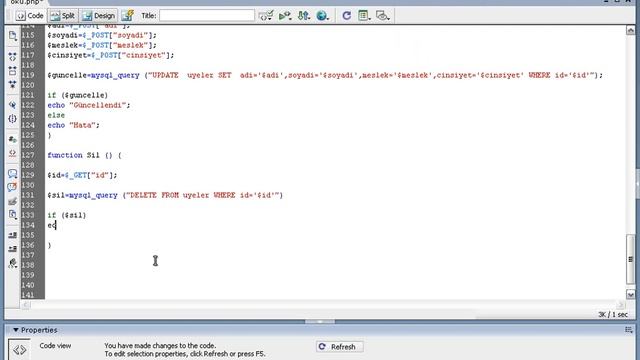Click the DELETE FROM uyeler query line
The width and height of the screenshot is (640, 360).
click(x=165, y=195)
